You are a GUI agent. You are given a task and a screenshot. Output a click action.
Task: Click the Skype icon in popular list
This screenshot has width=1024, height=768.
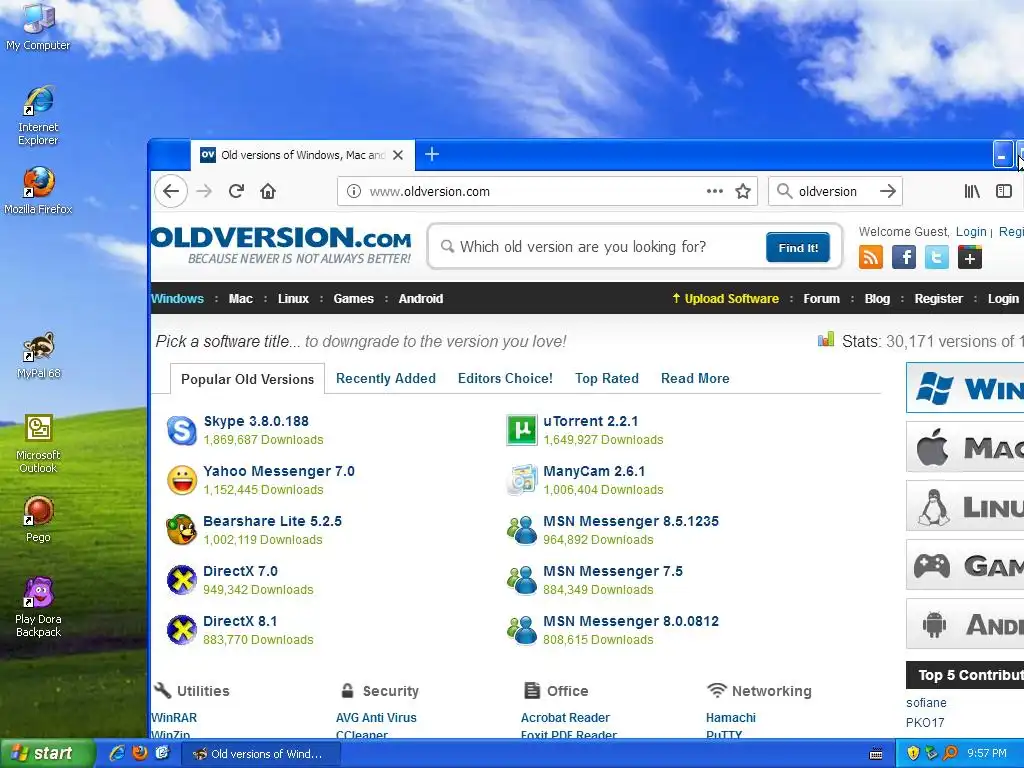182,430
